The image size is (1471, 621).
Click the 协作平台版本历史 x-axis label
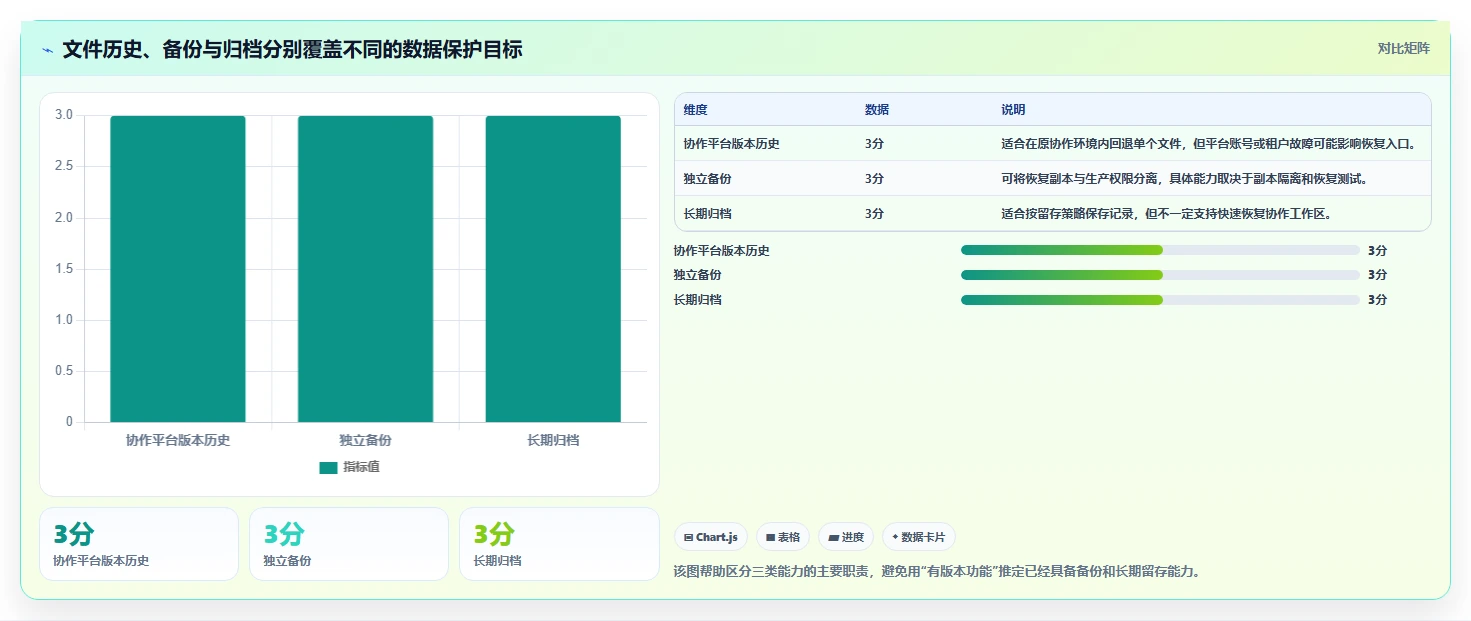coord(178,440)
